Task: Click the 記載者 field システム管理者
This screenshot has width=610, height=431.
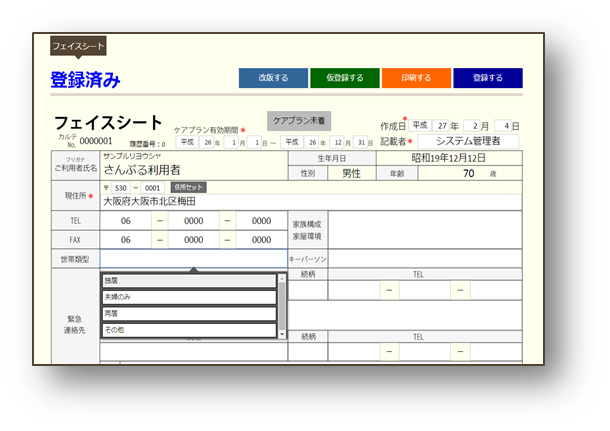Action: pyautogui.click(x=468, y=141)
